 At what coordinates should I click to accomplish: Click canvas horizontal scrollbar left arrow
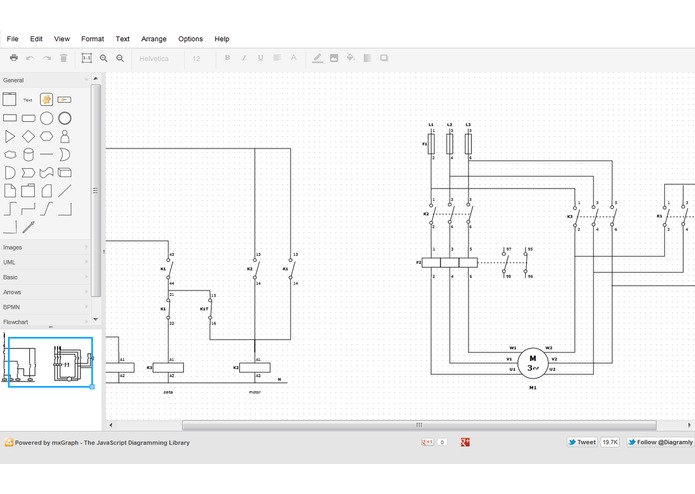(111, 425)
